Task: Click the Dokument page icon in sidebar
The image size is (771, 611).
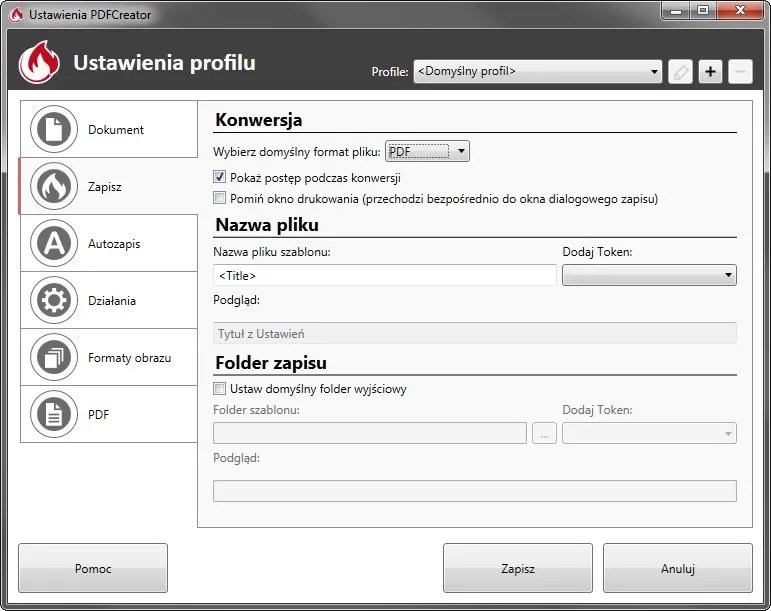Action: coord(54,129)
